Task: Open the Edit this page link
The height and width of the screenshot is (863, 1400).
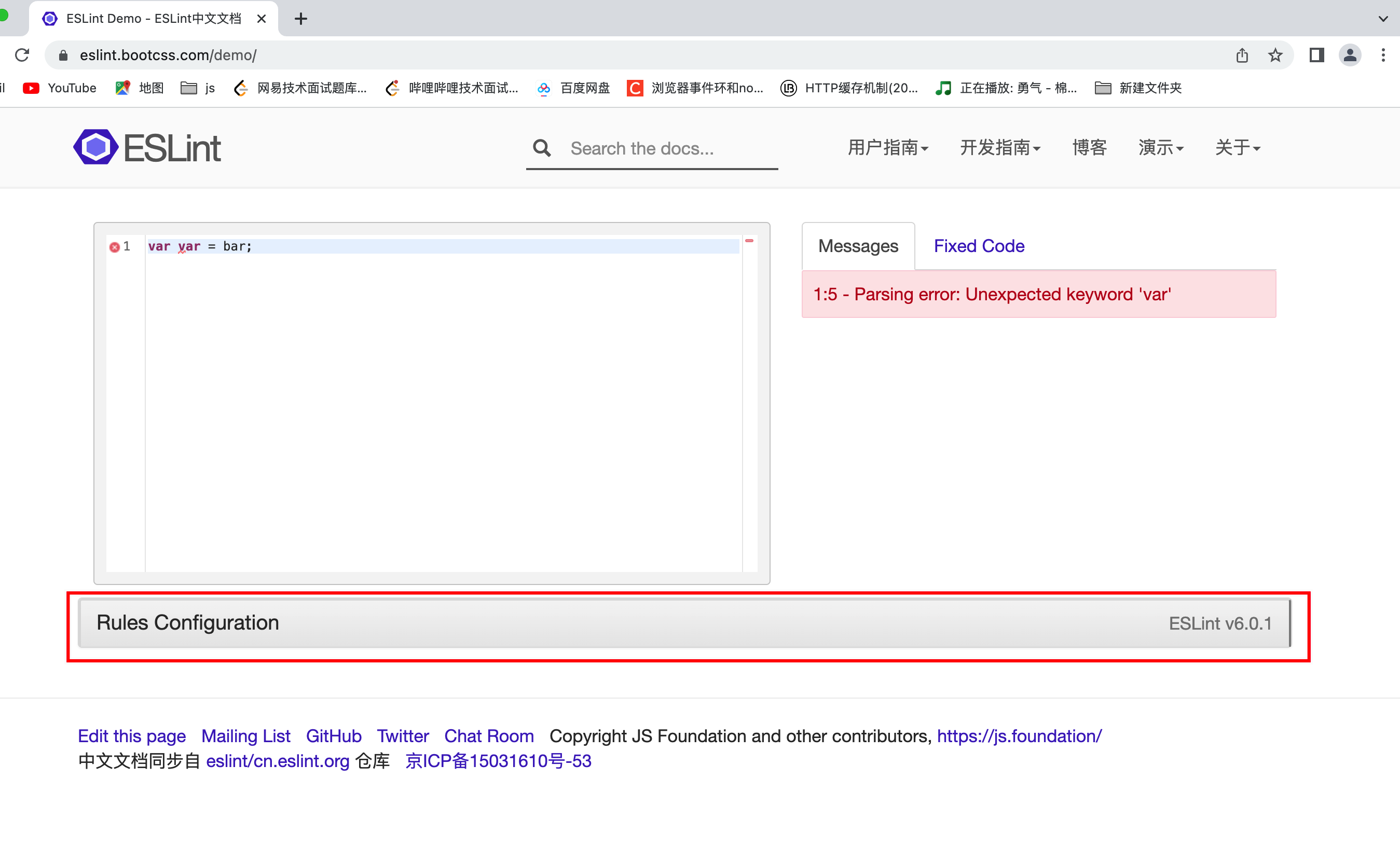Action: (132, 736)
